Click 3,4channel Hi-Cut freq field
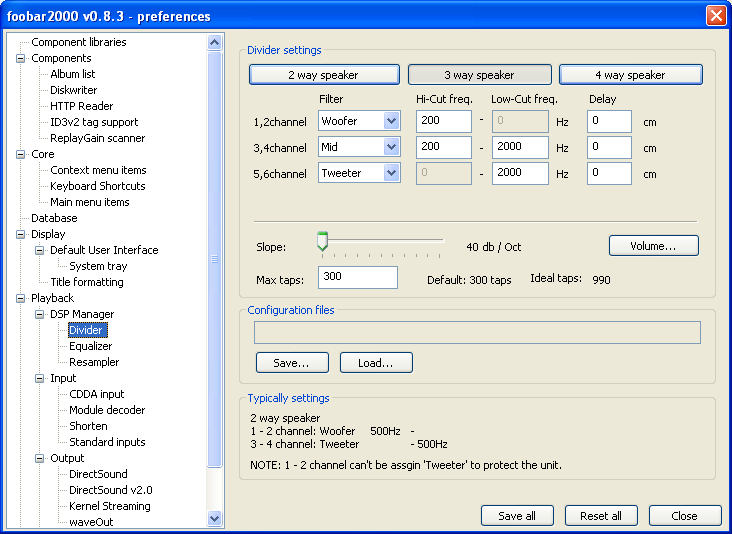The height and width of the screenshot is (534, 732). point(443,148)
